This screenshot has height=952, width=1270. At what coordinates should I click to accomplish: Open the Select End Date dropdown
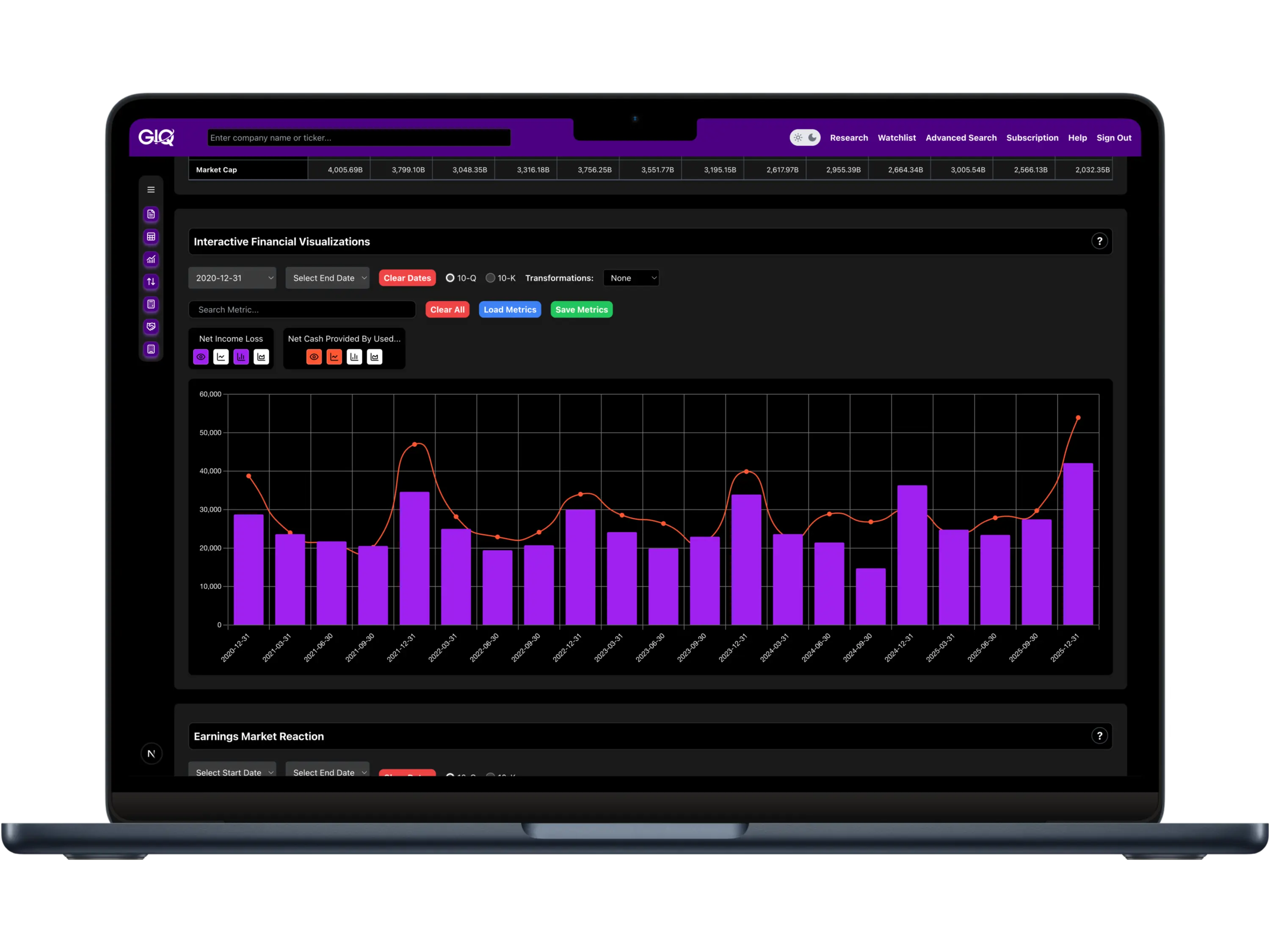pyautogui.click(x=327, y=278)
